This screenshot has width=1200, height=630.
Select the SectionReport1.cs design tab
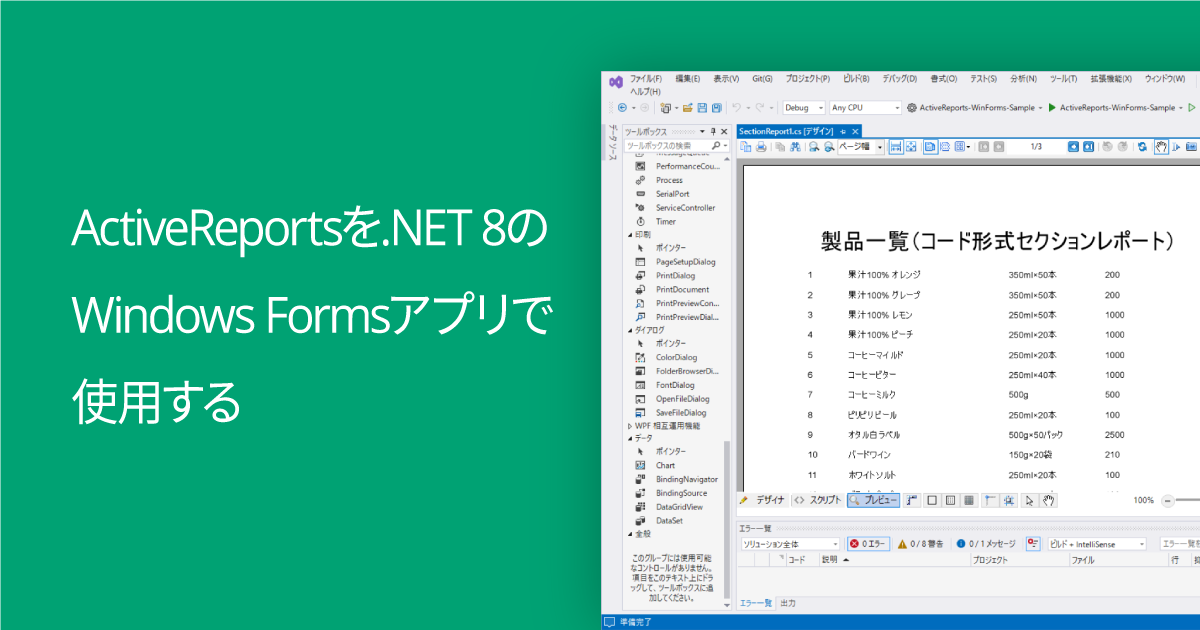click(x=798, y=131)
